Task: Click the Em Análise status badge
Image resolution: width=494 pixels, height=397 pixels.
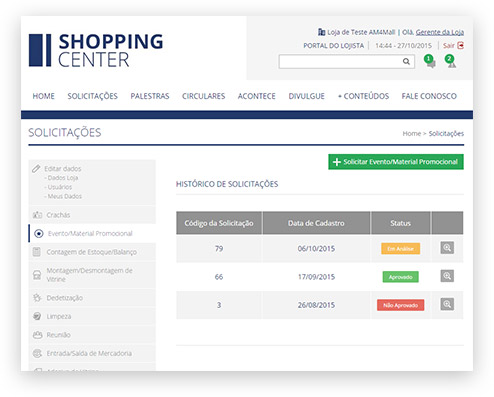Action: point(400,248)
